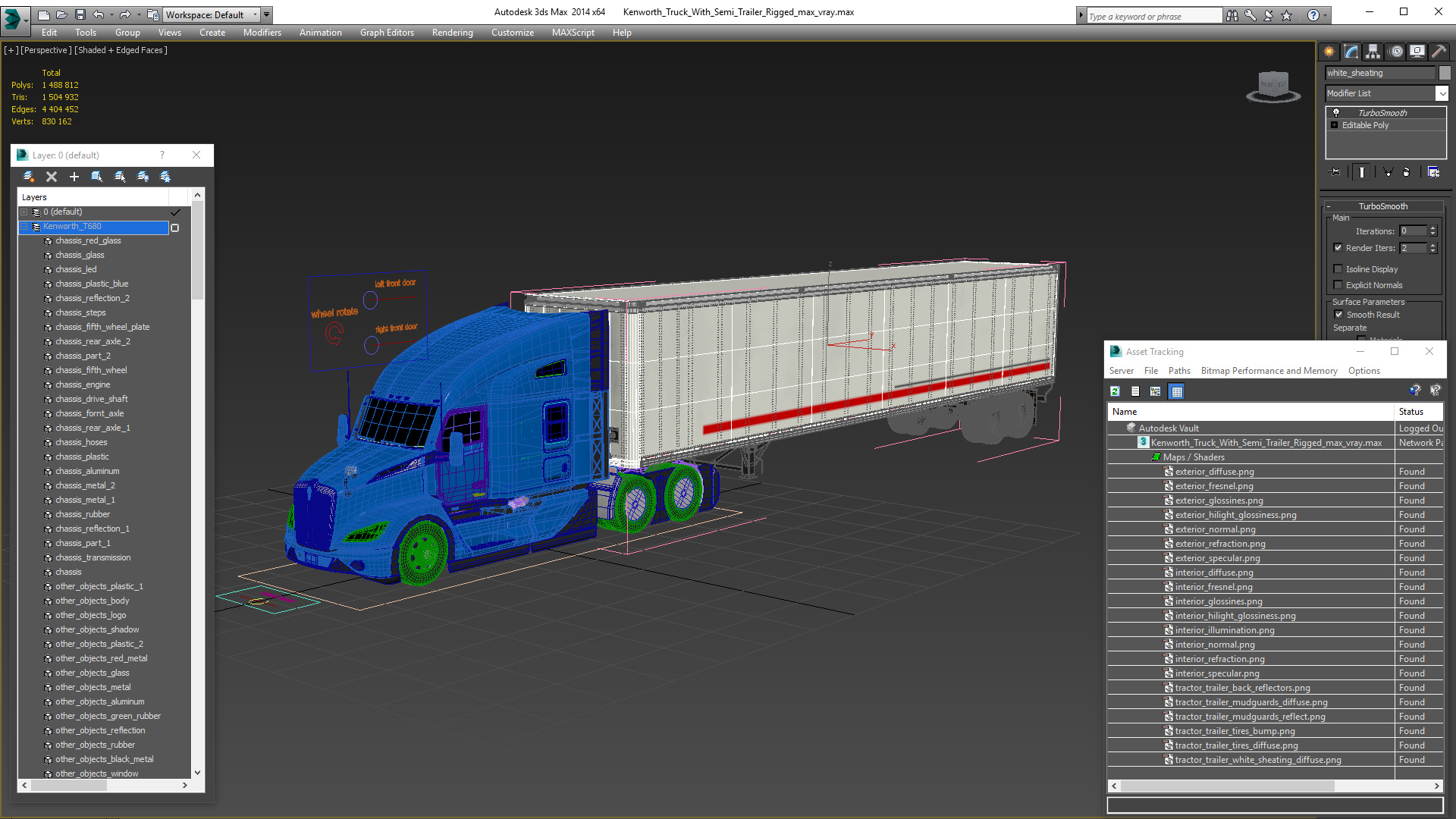Viewport: 1456px width, 819px height.
Task: Click Configure Modifier Sets icon
Action: click(x=1433, y=172)
